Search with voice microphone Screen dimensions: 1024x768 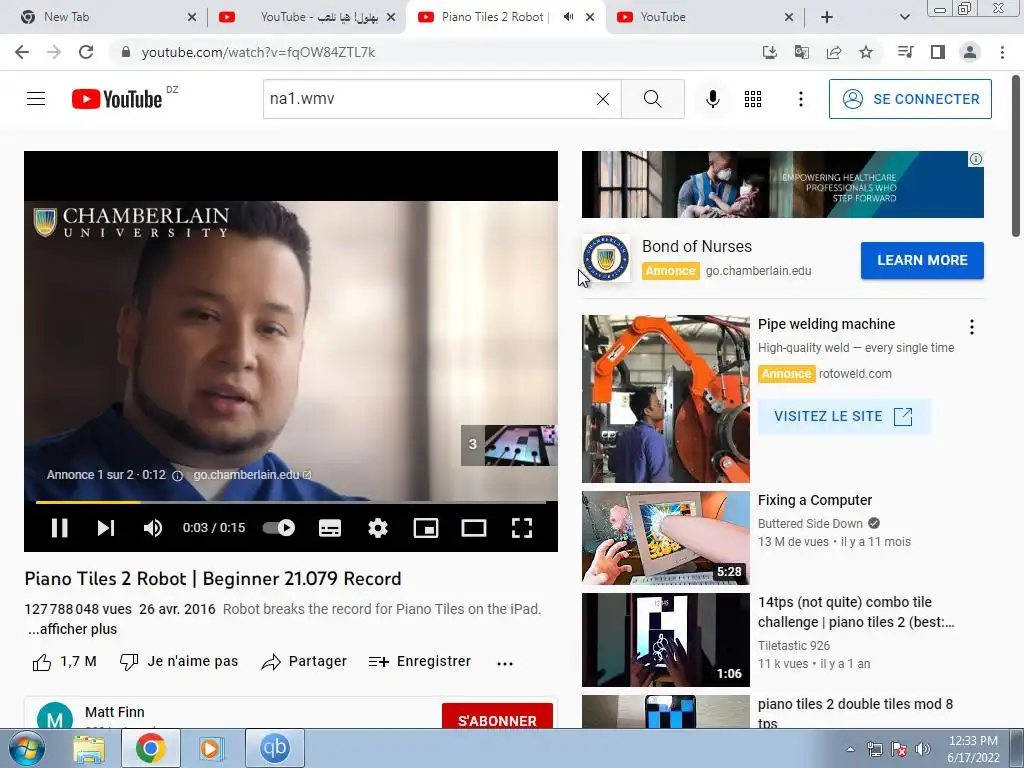[712, 99]
